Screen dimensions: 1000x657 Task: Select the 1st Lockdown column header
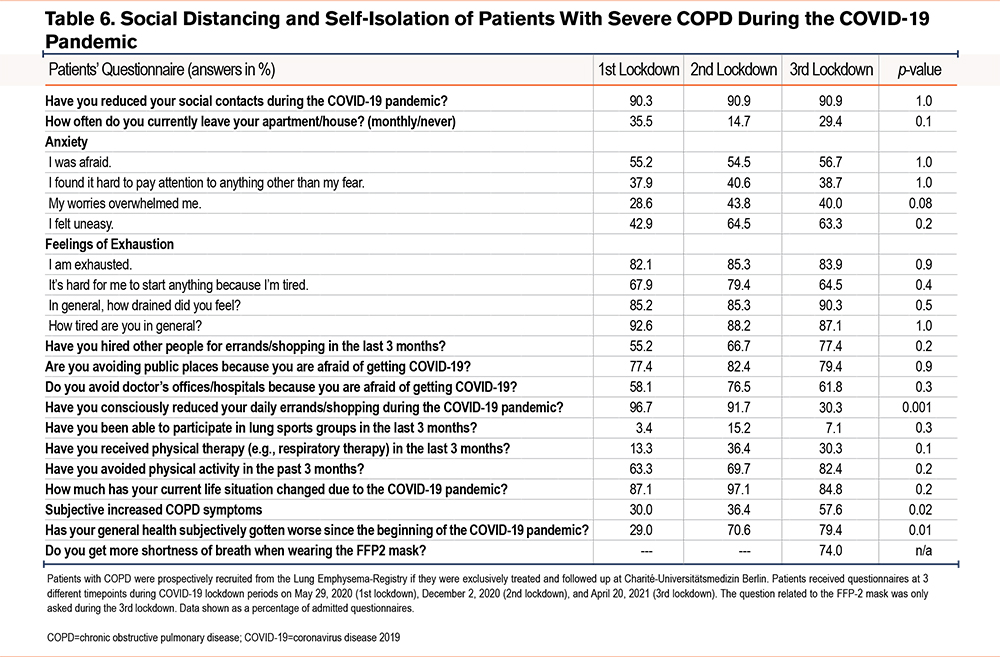tap(638, 69)
